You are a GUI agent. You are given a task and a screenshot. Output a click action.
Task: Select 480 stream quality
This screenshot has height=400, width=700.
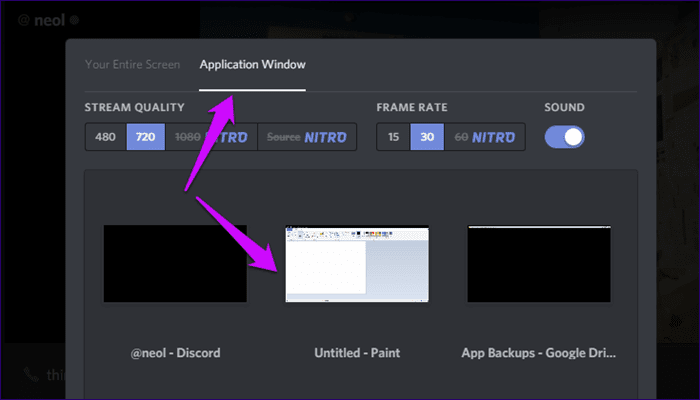pos(106,137)
